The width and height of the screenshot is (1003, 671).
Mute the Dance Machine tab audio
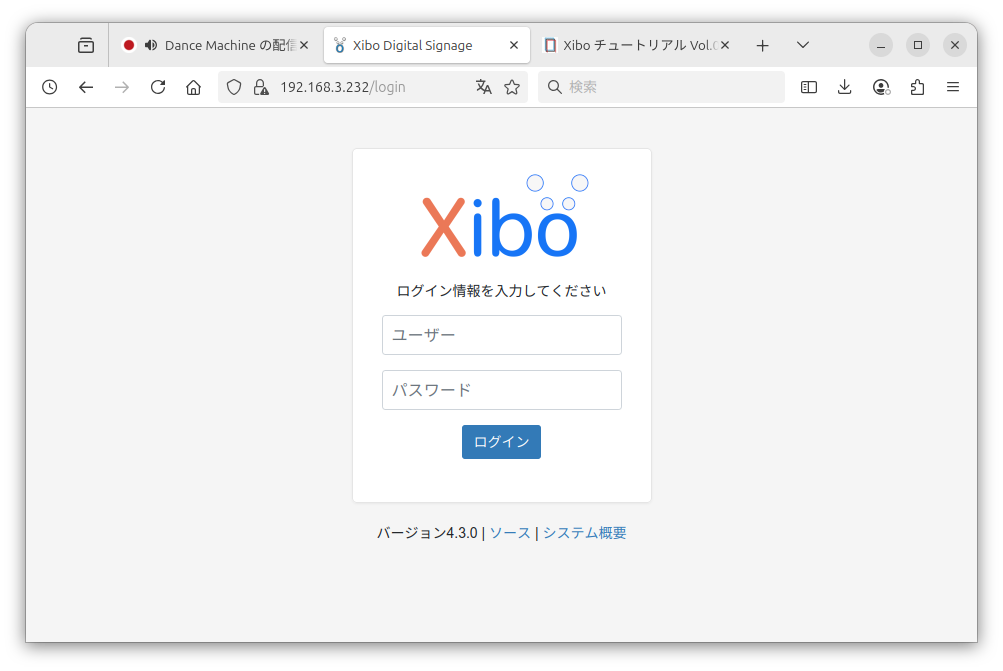pos(151,45)
